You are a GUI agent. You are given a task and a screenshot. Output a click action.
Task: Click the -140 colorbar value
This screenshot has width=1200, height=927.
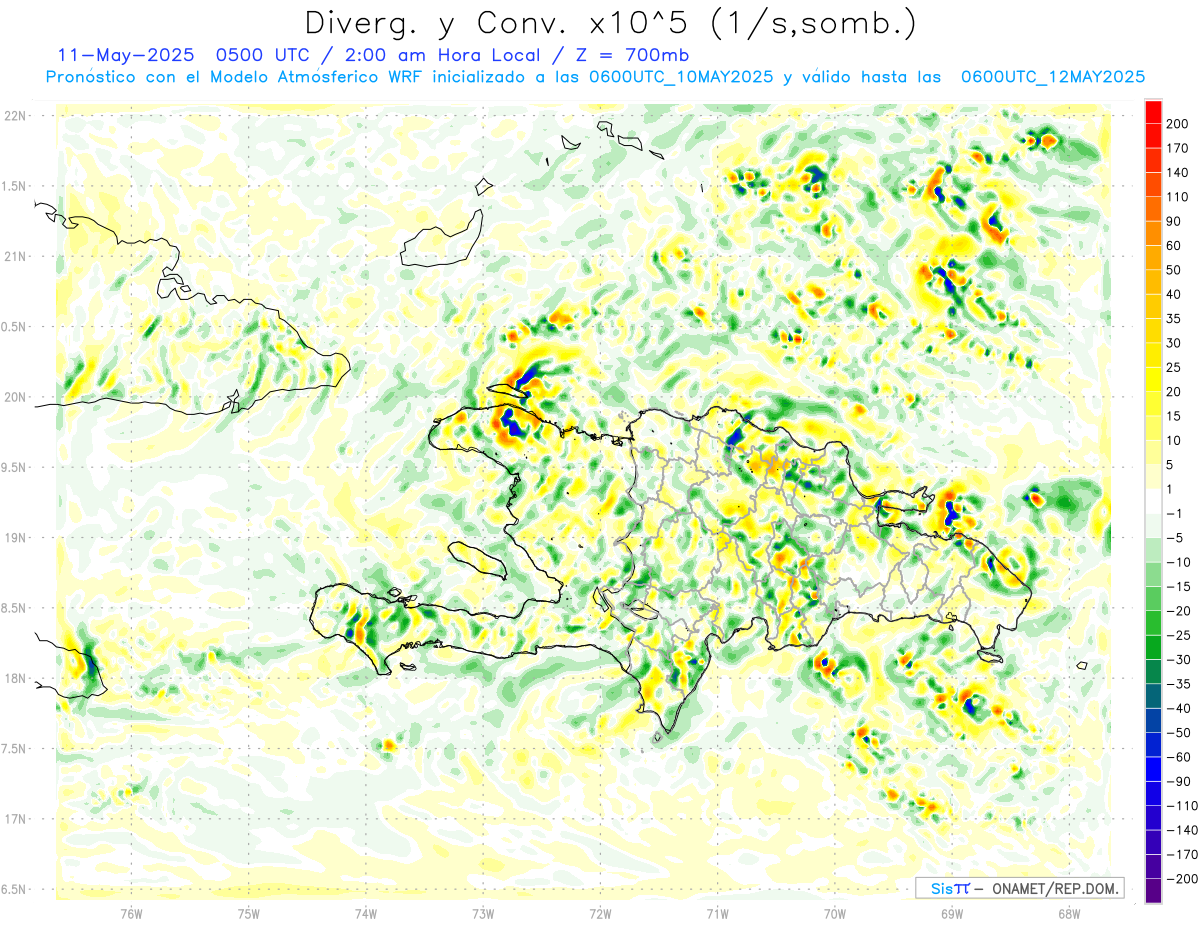coord(1183,831)
